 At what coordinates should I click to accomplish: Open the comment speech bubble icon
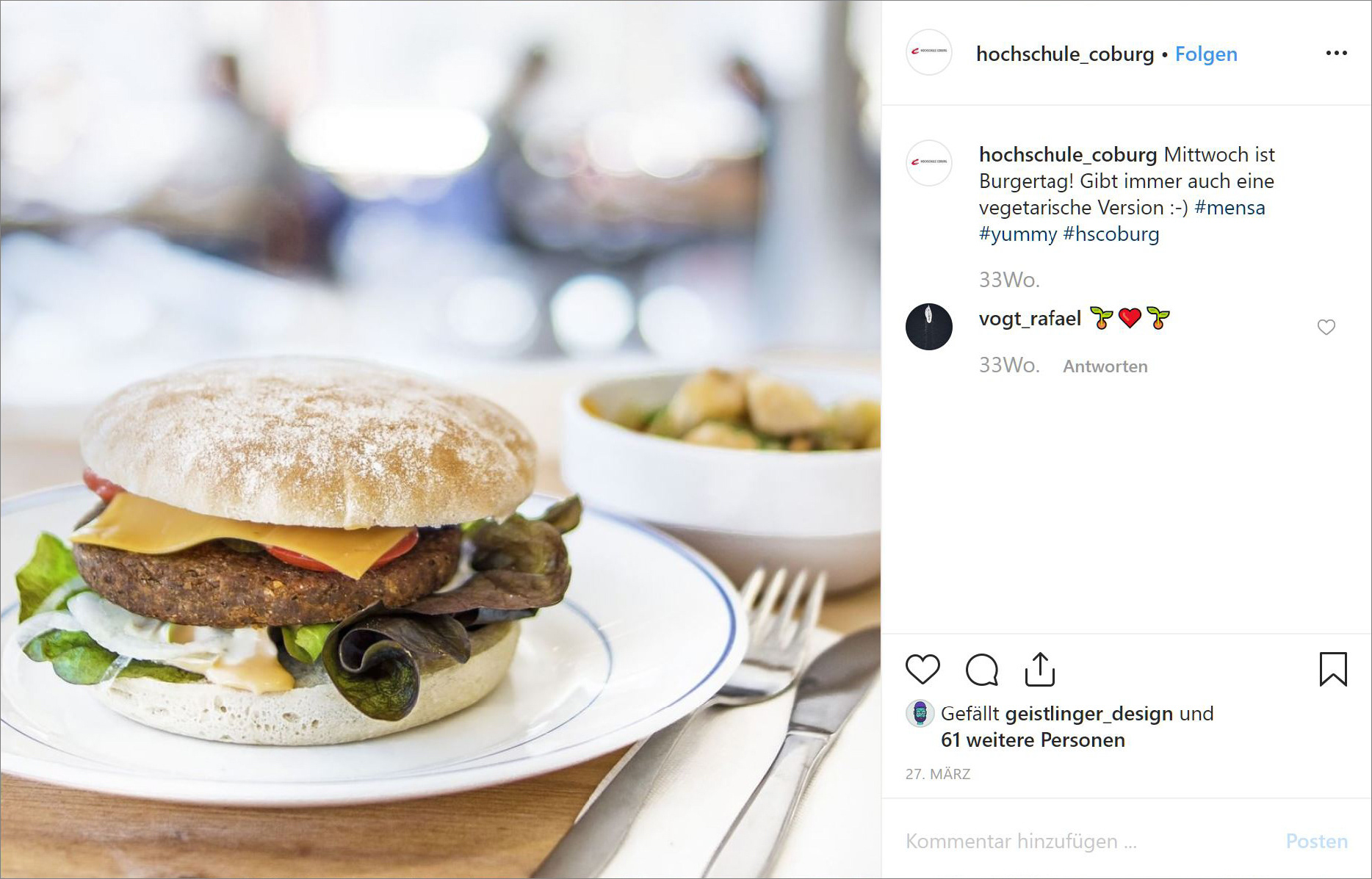982,670
